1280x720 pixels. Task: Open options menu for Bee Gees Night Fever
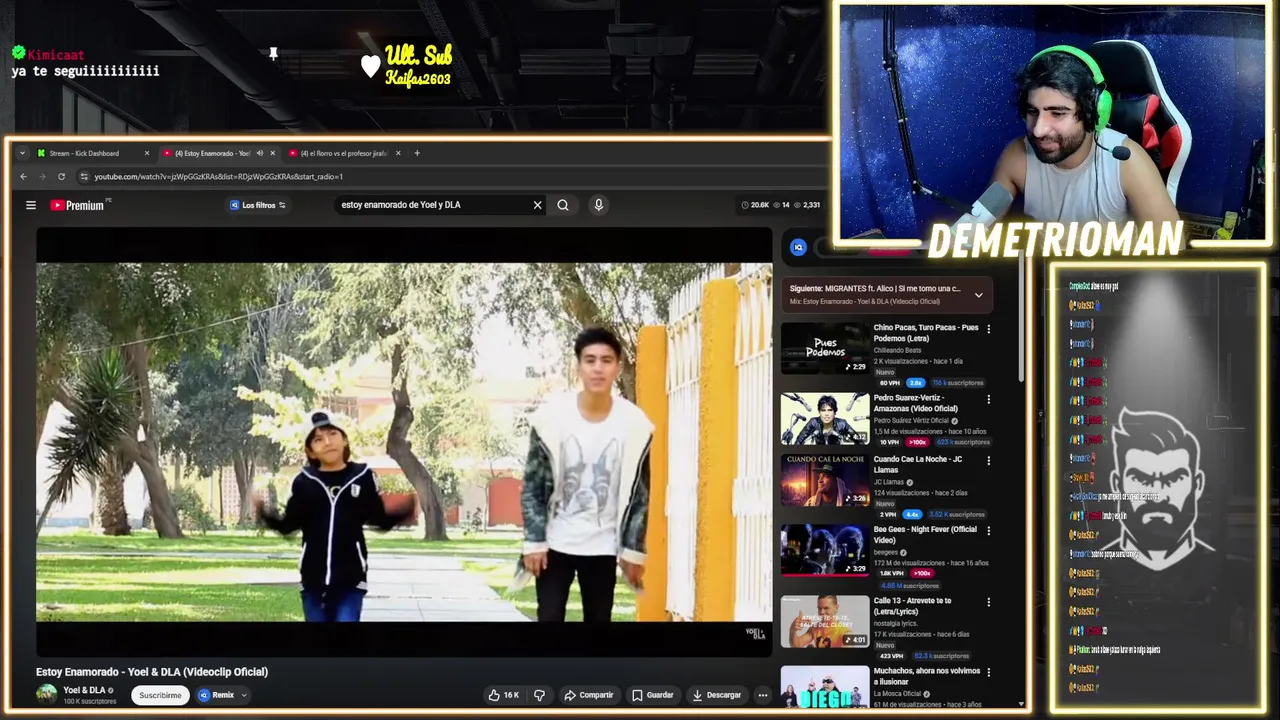989,530
